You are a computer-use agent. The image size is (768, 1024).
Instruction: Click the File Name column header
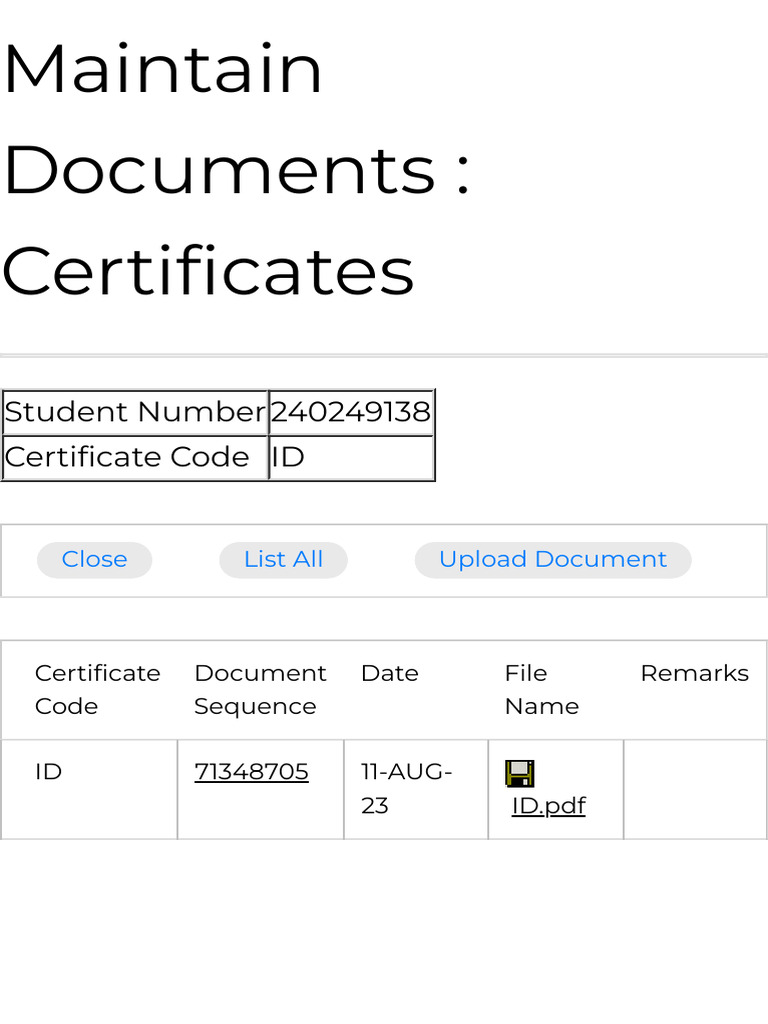542,690
